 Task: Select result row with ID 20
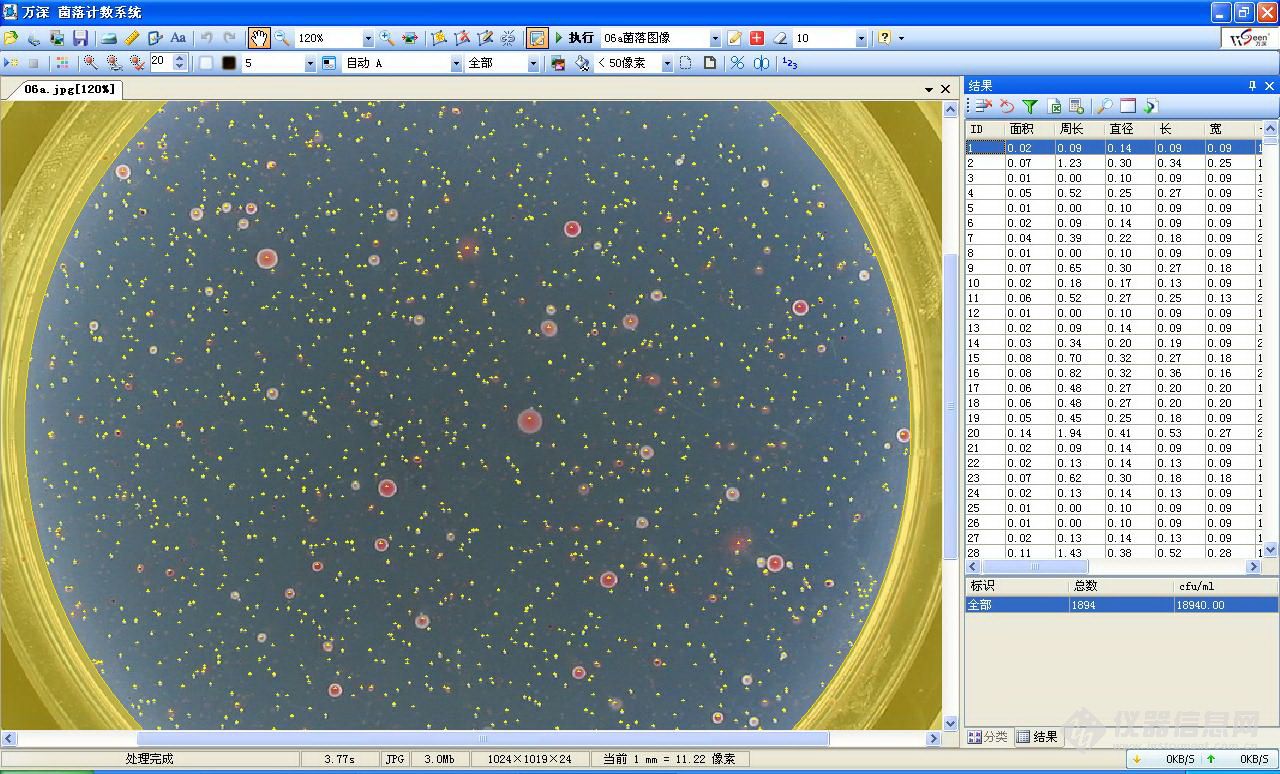[1114, 433]
